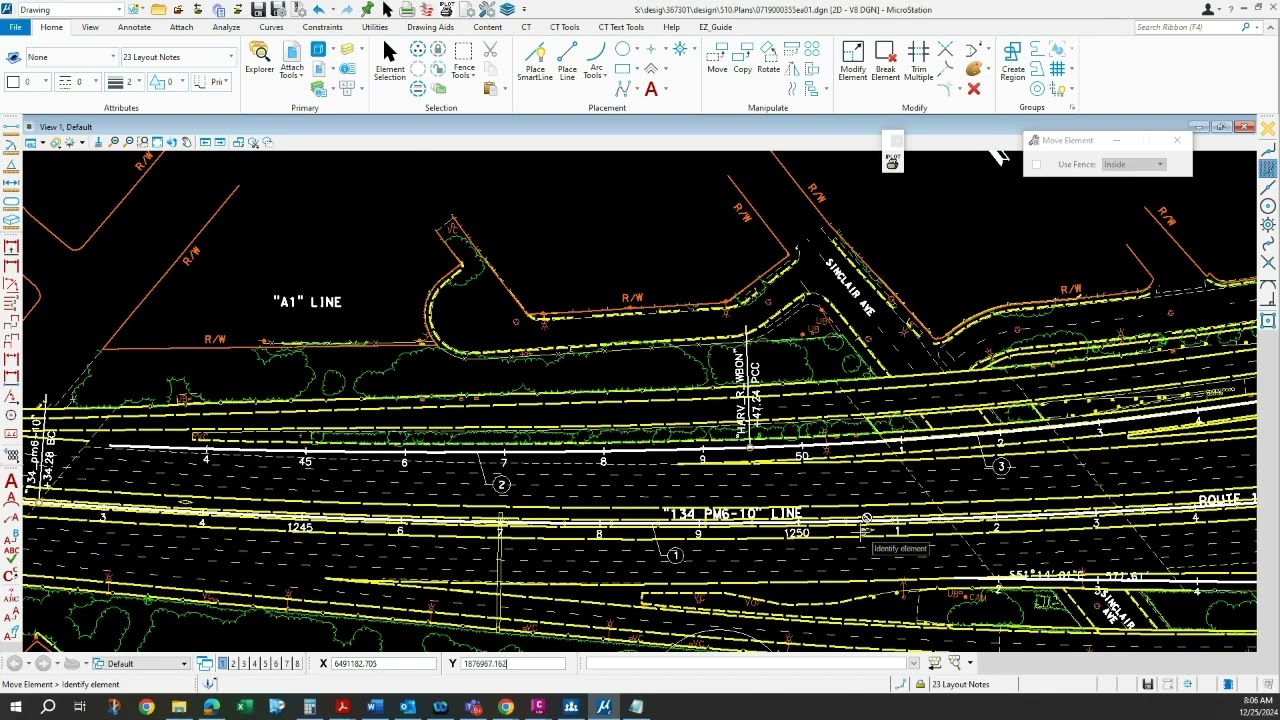Image resolution: width=1280 pixels, height=720 pixels.
Task: Click the Windows Start button
Action: coord(15,707)
